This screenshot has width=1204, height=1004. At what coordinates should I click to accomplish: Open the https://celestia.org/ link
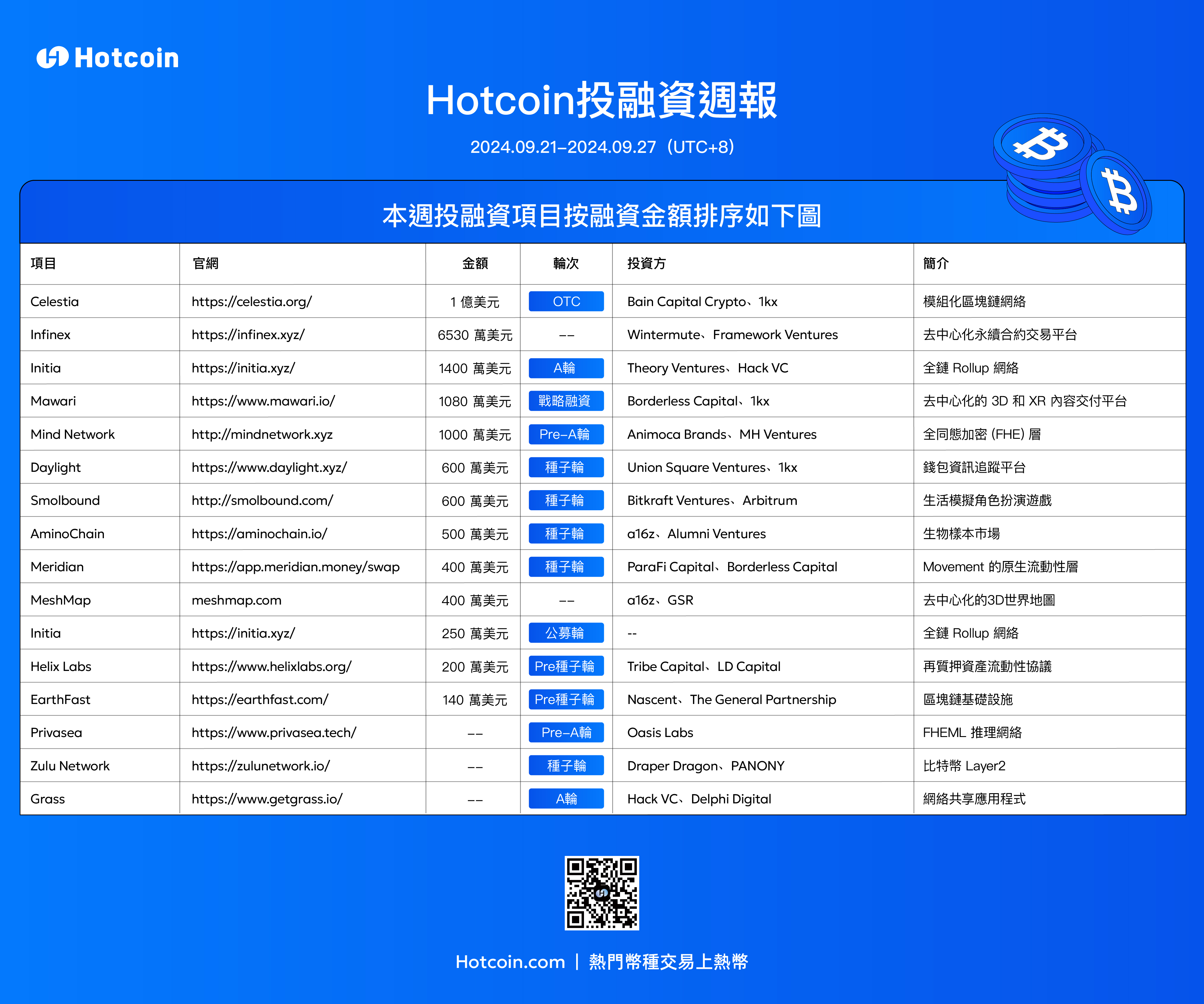pos(252,302)
